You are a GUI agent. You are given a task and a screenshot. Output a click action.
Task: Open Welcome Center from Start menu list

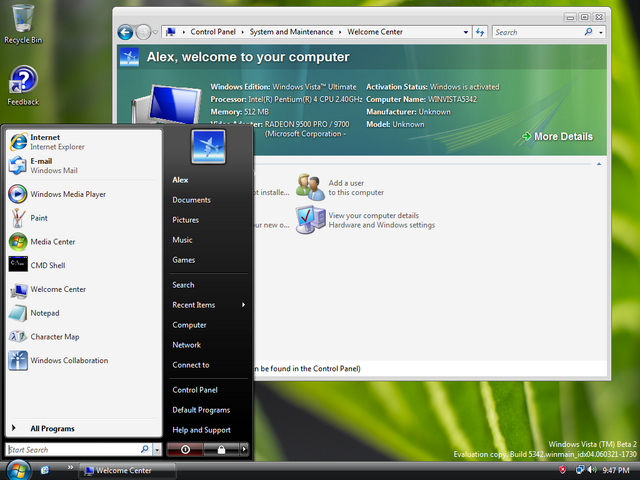(x=83, y=289)
